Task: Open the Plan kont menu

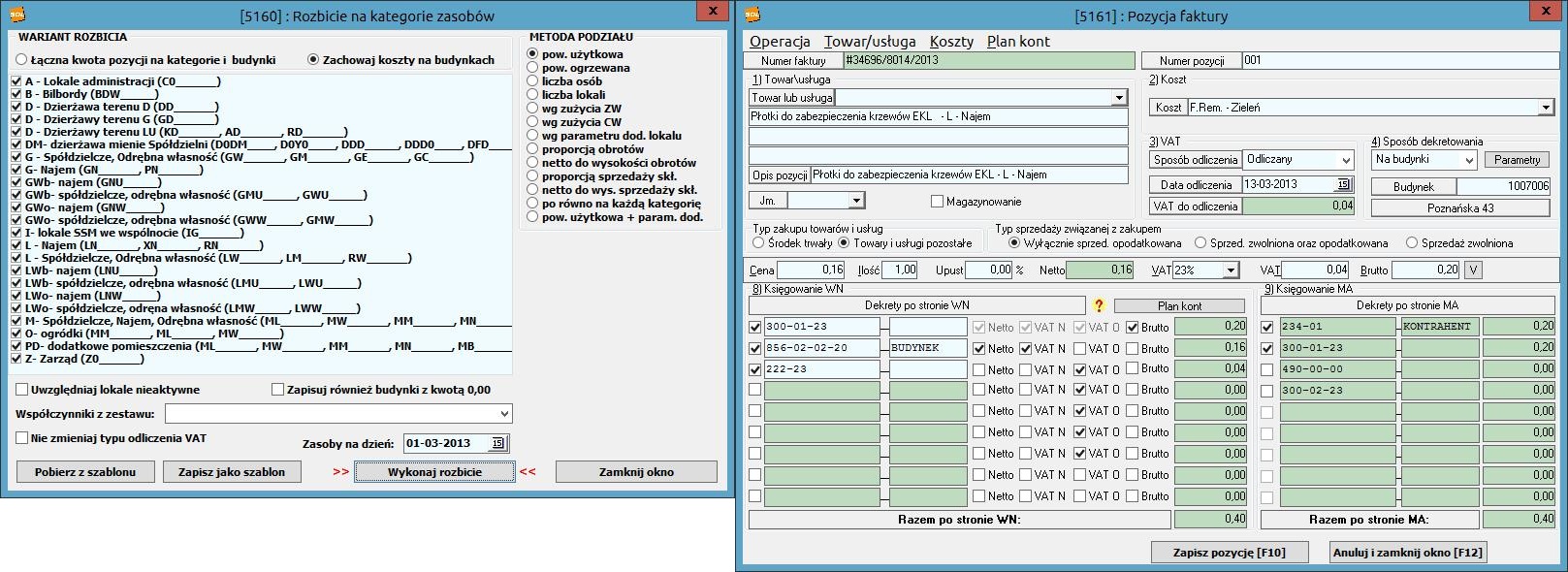Action: 1018,42
